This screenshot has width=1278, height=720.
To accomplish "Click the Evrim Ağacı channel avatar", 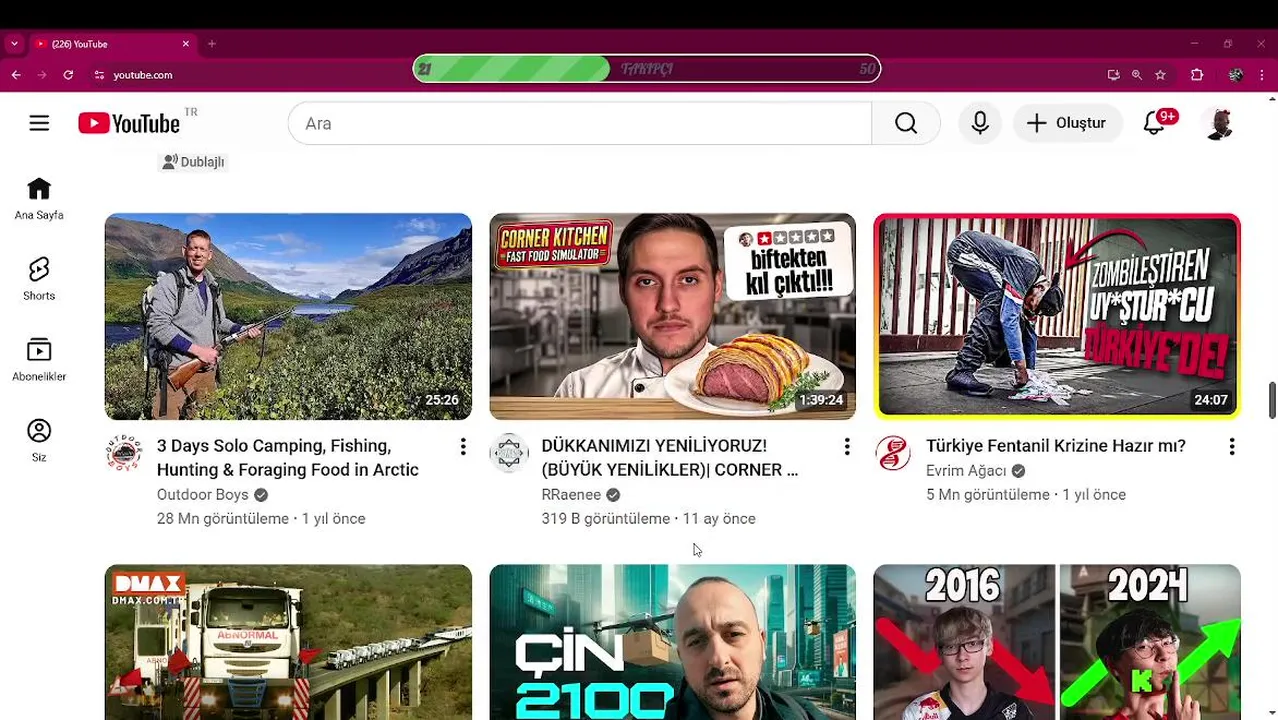I will 893,453.
